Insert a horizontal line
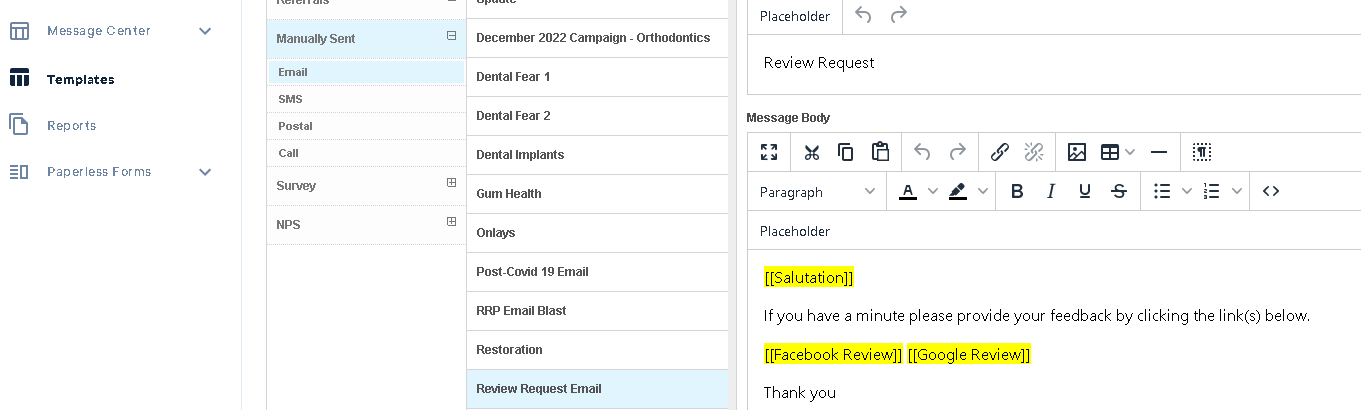1361x410 pixels. [x=1159, y=152]
